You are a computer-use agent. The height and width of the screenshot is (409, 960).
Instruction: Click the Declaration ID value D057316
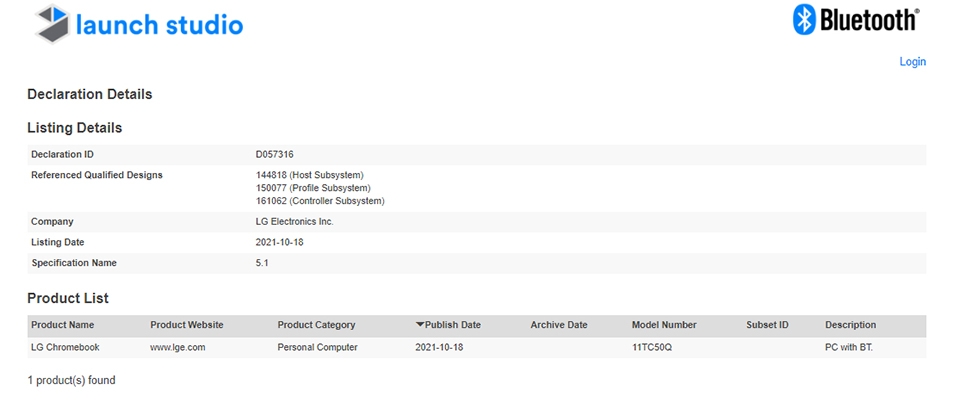(x=274, y=155)
